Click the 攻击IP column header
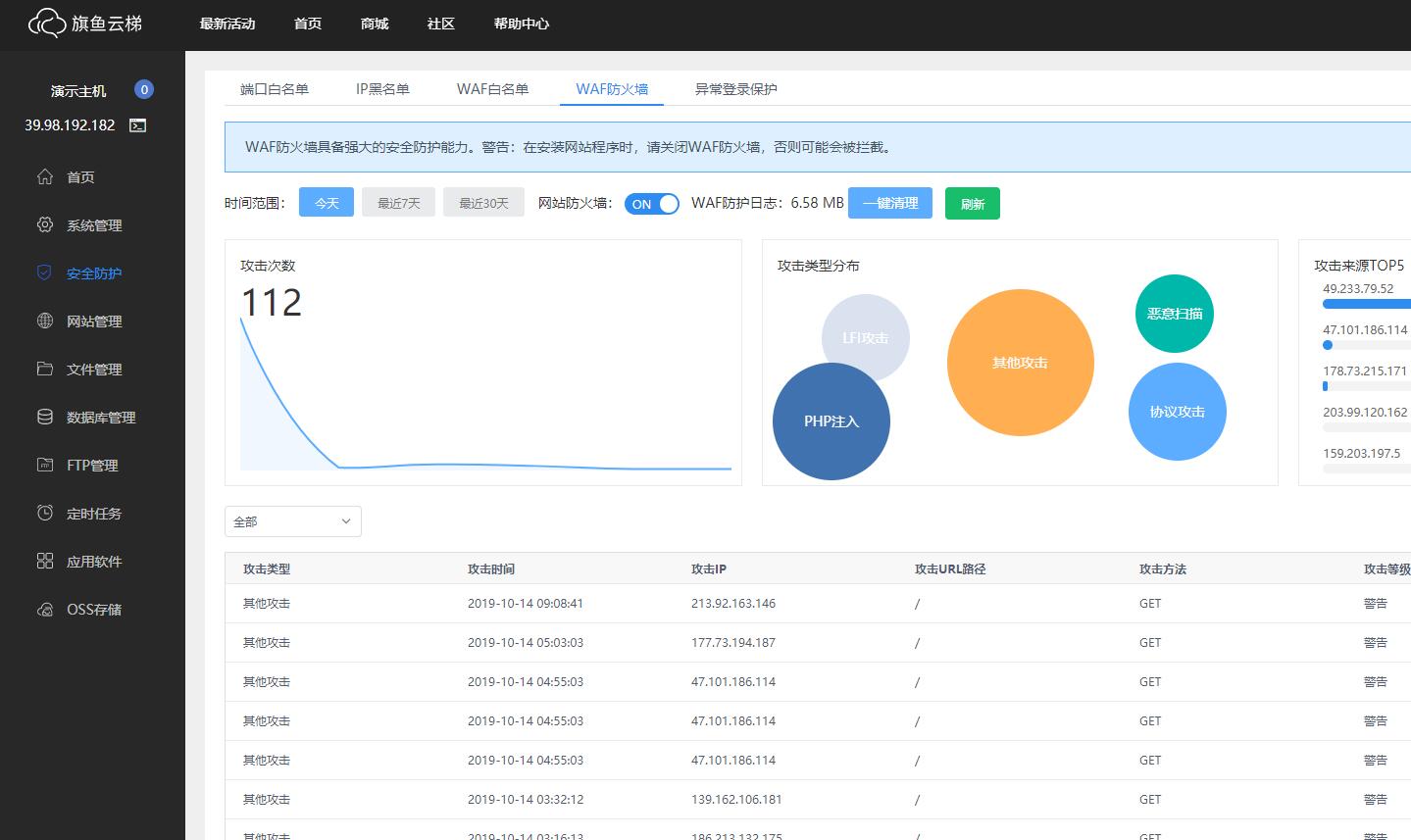This screenshot has width=1411, height=840. tap(709, 568)
